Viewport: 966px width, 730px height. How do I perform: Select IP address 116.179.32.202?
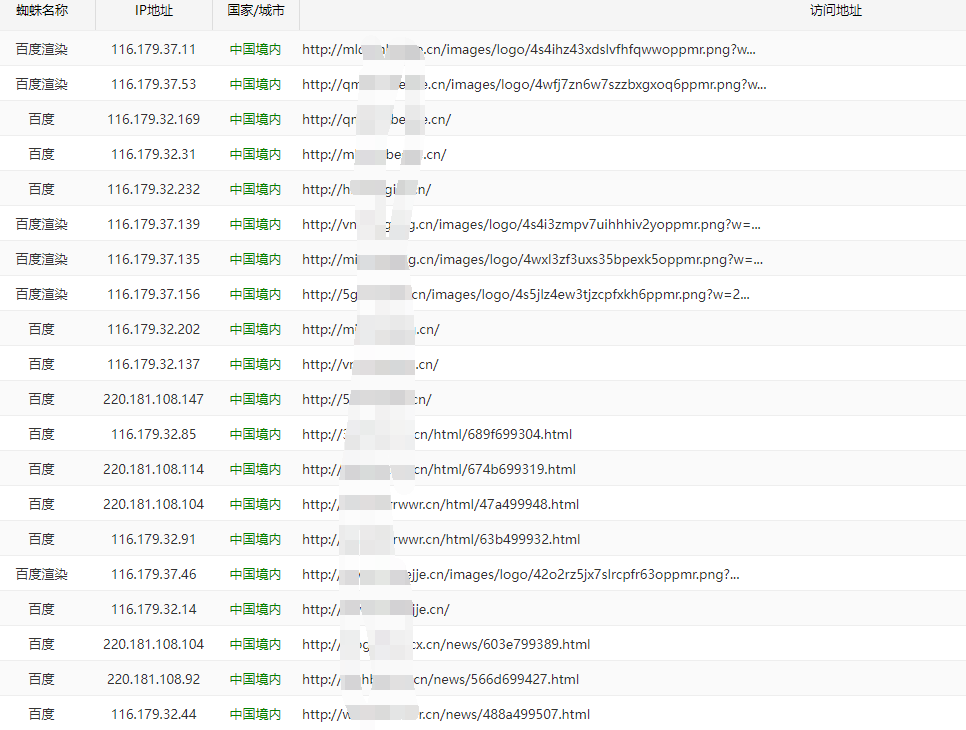[x=153, y=330]
